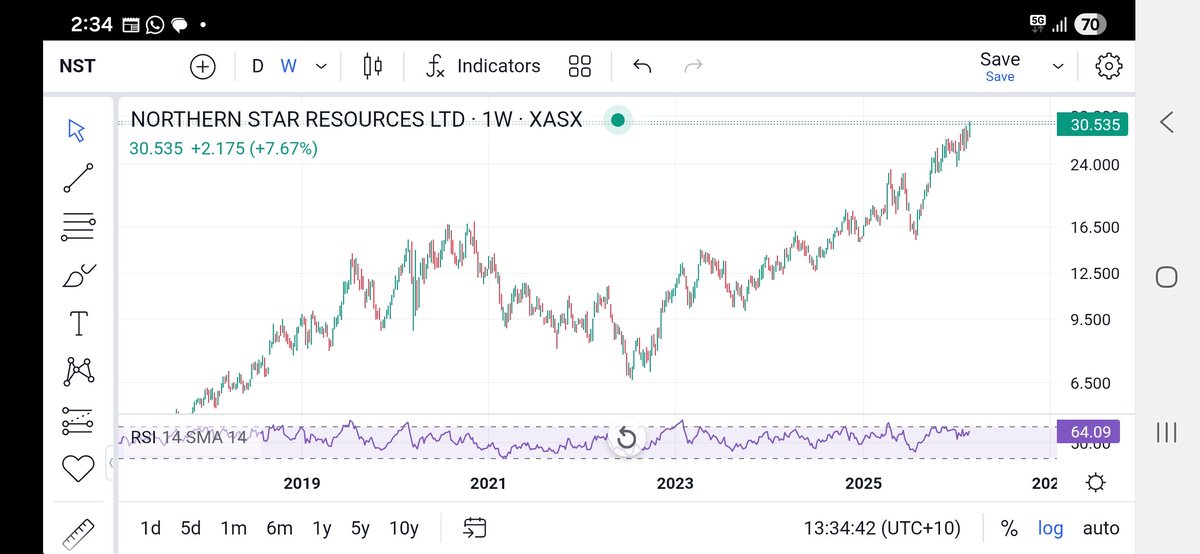The height and width of the screenshot is (554, 1200).
Task: Click the green market status dot
Action: [618, 120]
